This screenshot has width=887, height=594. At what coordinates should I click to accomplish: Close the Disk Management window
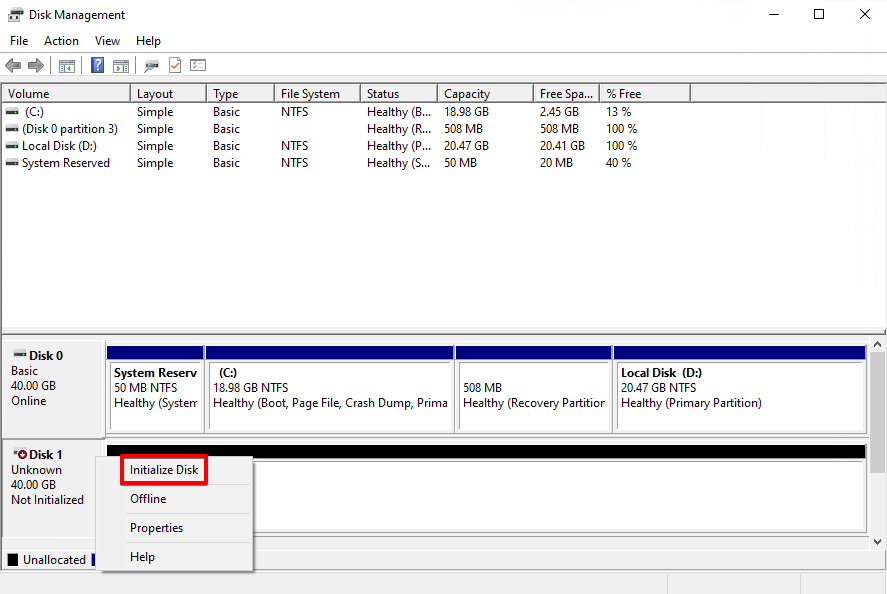click(864, 15)
